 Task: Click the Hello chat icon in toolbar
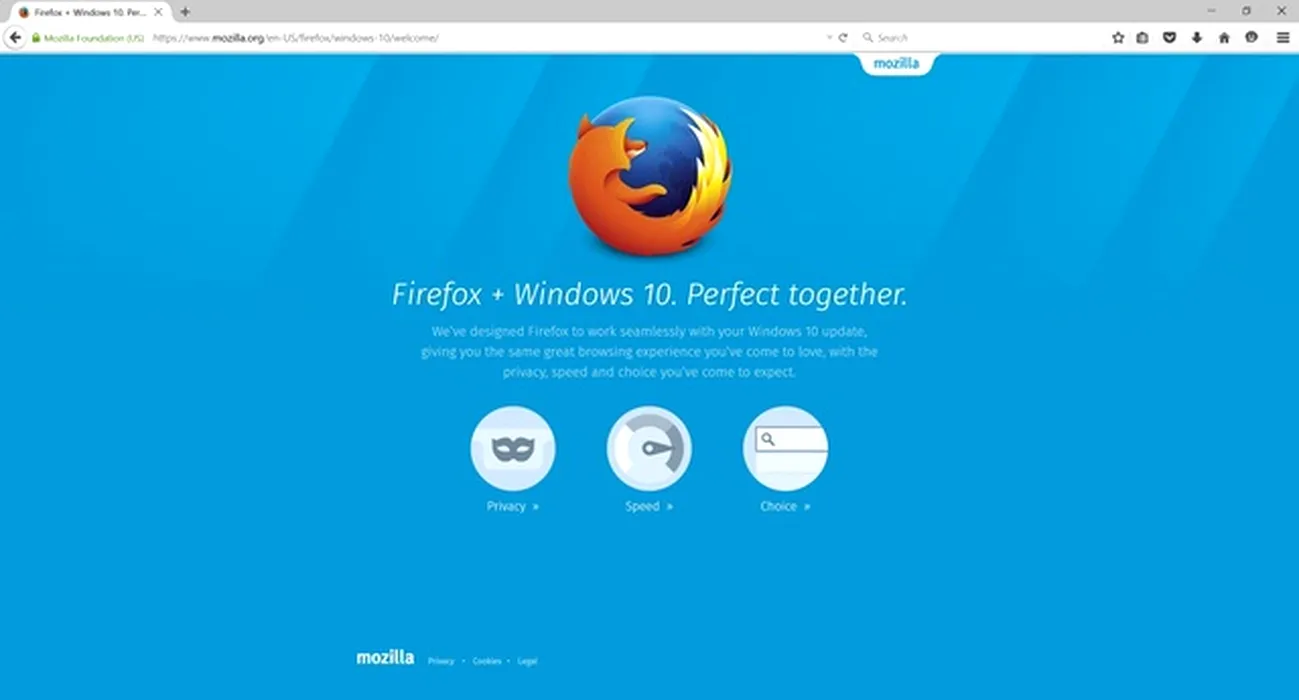click(1251, 37)
